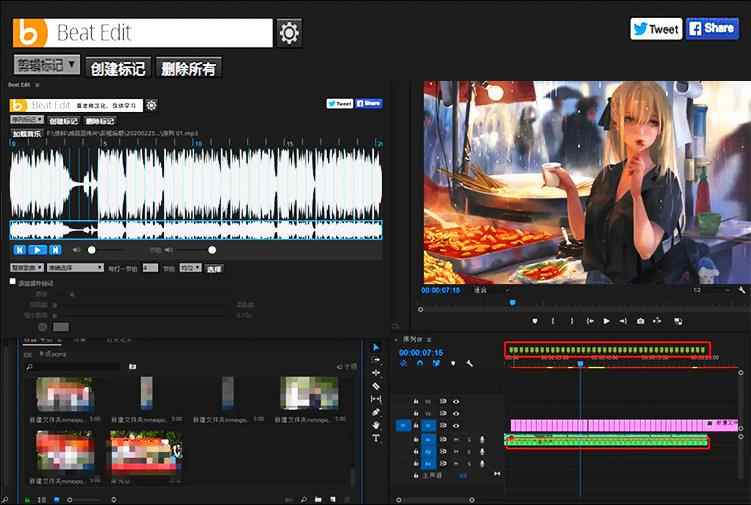Share via the large Tweet button
This screenshot has width=751, height=505.
click(655, 29)
